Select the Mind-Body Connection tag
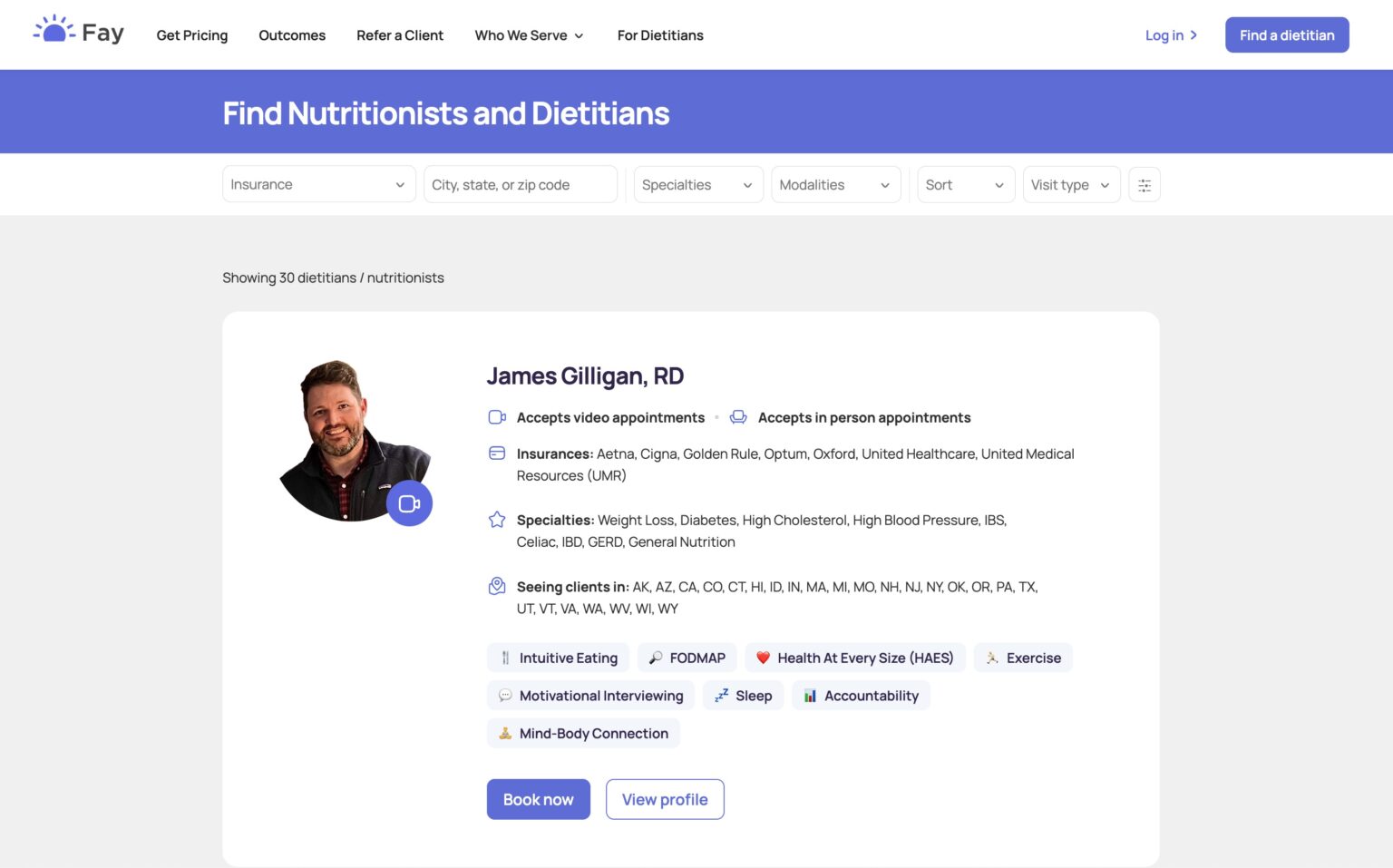The width and height of the screenshot is (1393, 868). point(583,734)
